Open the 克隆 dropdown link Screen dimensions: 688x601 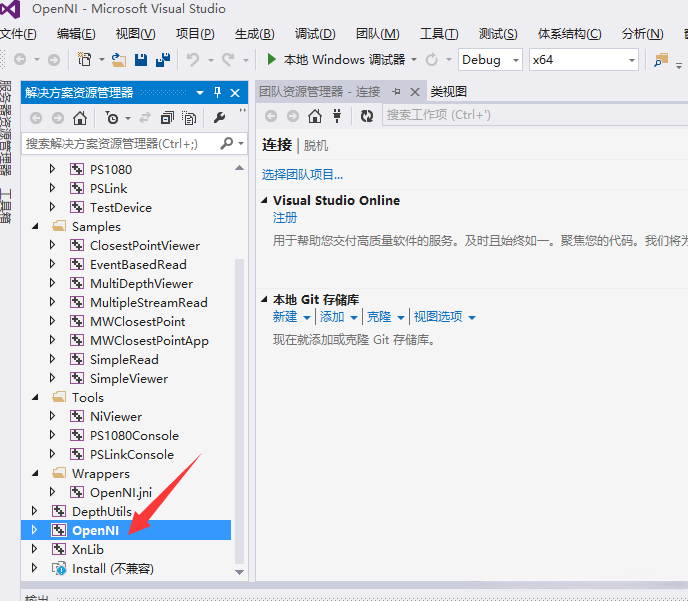tap(386, 317)
